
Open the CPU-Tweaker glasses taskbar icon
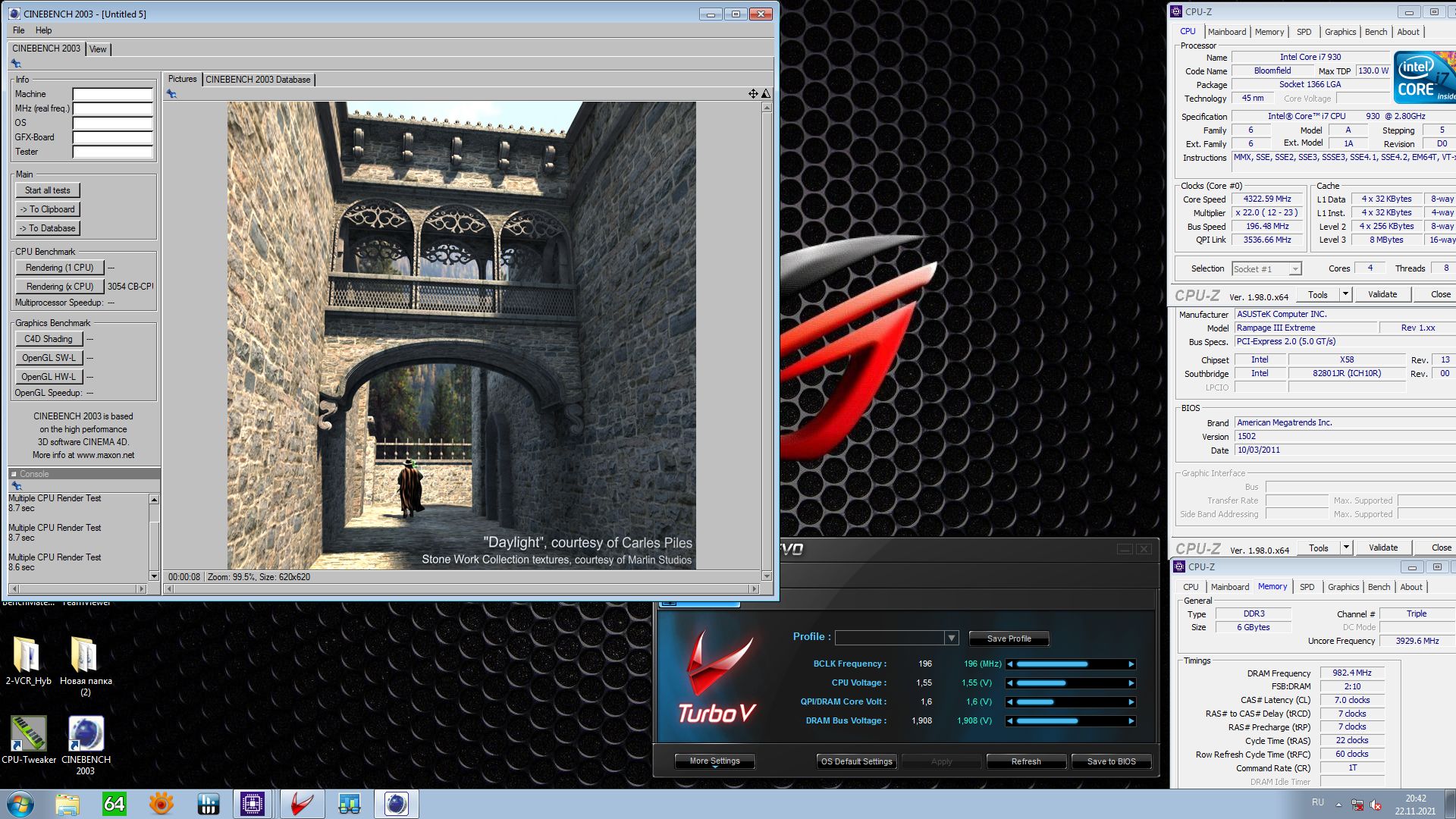[x=350, y=804]
